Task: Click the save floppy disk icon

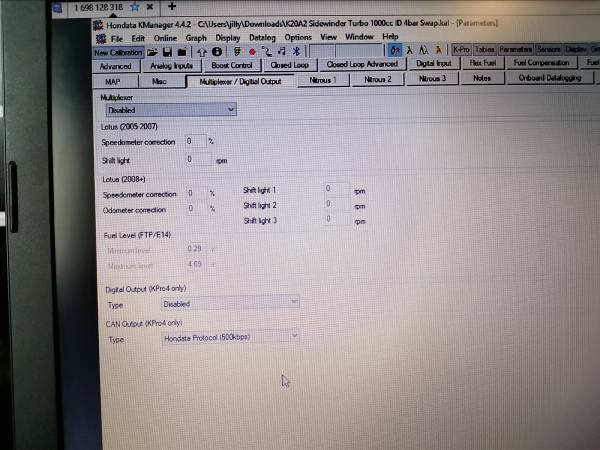Action: (x=166, y=51)
